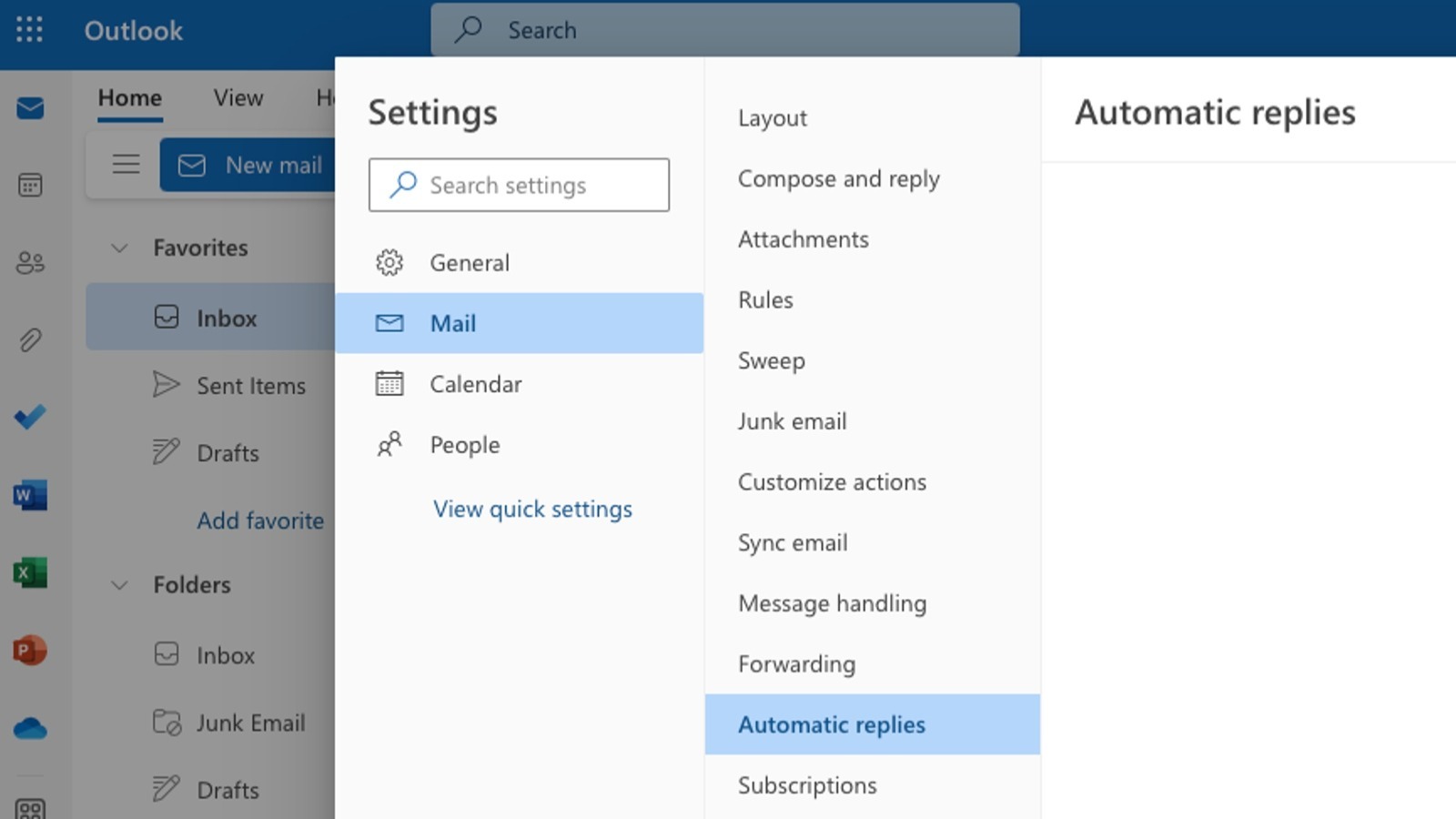The height and width of the screenshot is (819, 1456).
Task: Open the People icon in the sidebar
Action: (30, 263)
